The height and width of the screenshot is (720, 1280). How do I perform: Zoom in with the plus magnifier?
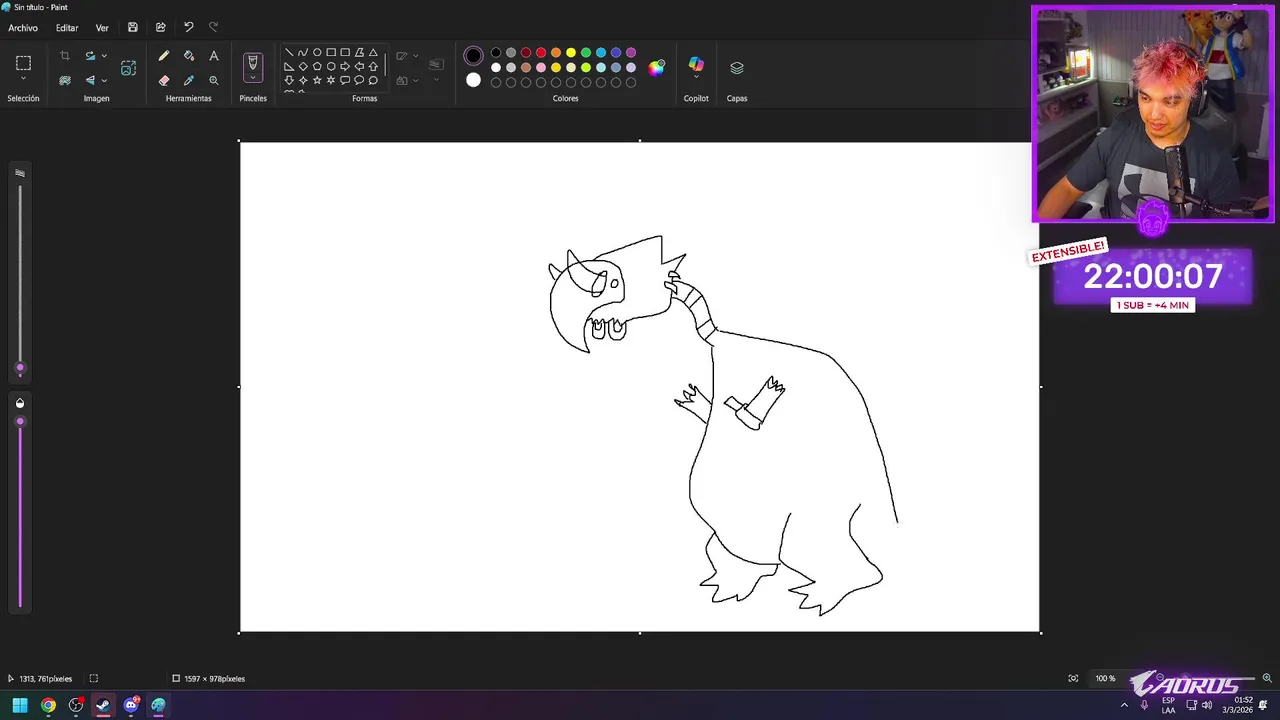coord(1266,678)
